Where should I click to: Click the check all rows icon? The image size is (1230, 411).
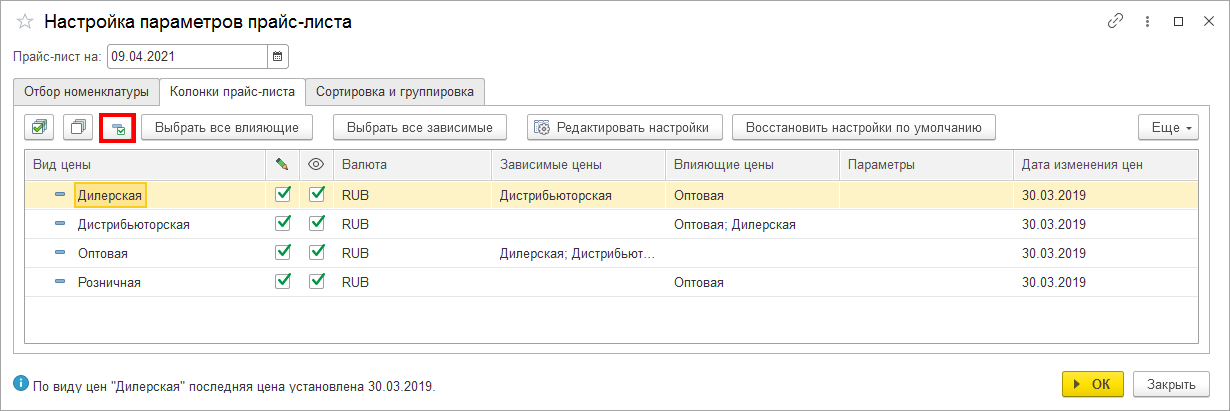[39, 127]
